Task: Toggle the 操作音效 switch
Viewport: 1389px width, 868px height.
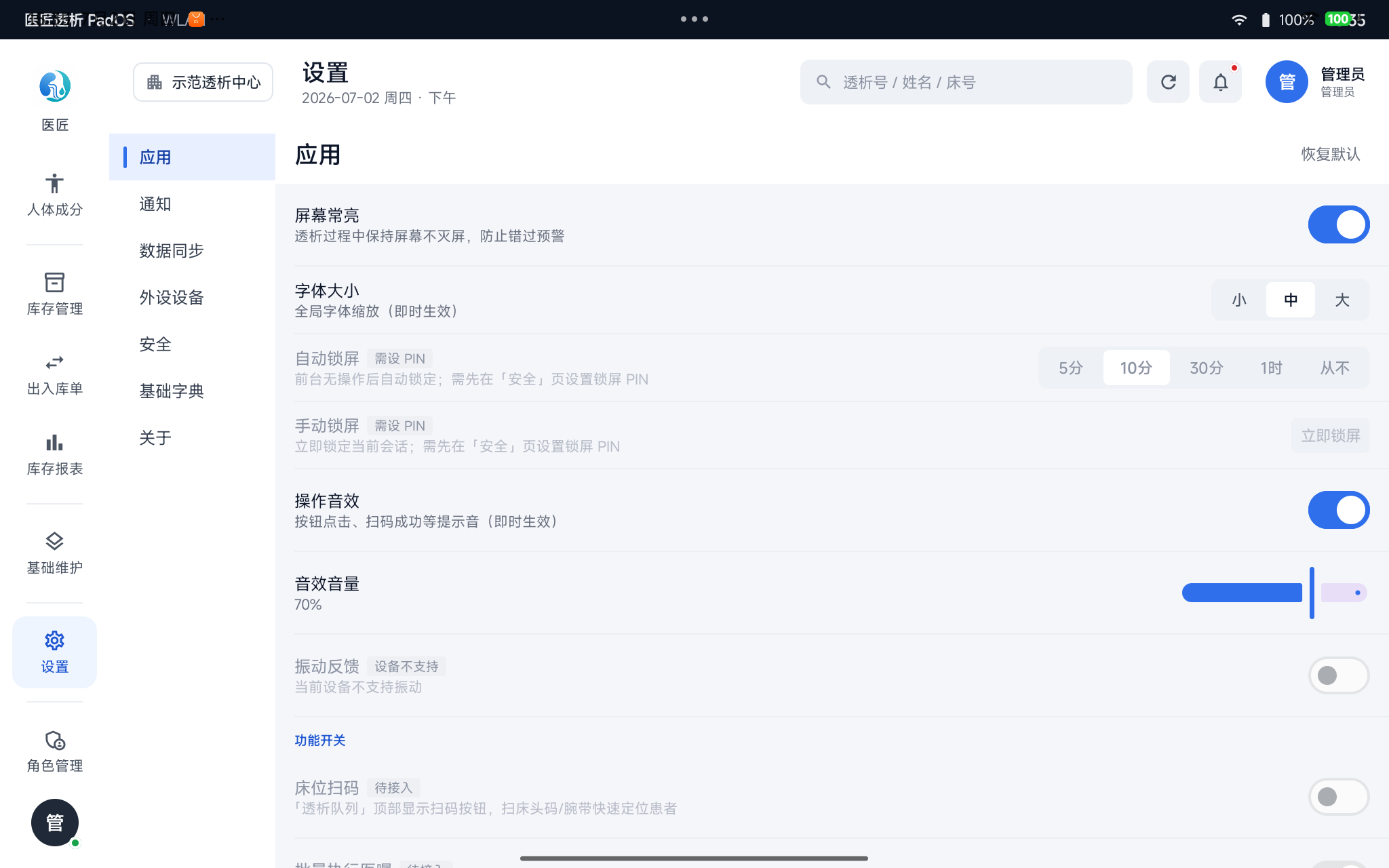Action: pos(1338,510)
